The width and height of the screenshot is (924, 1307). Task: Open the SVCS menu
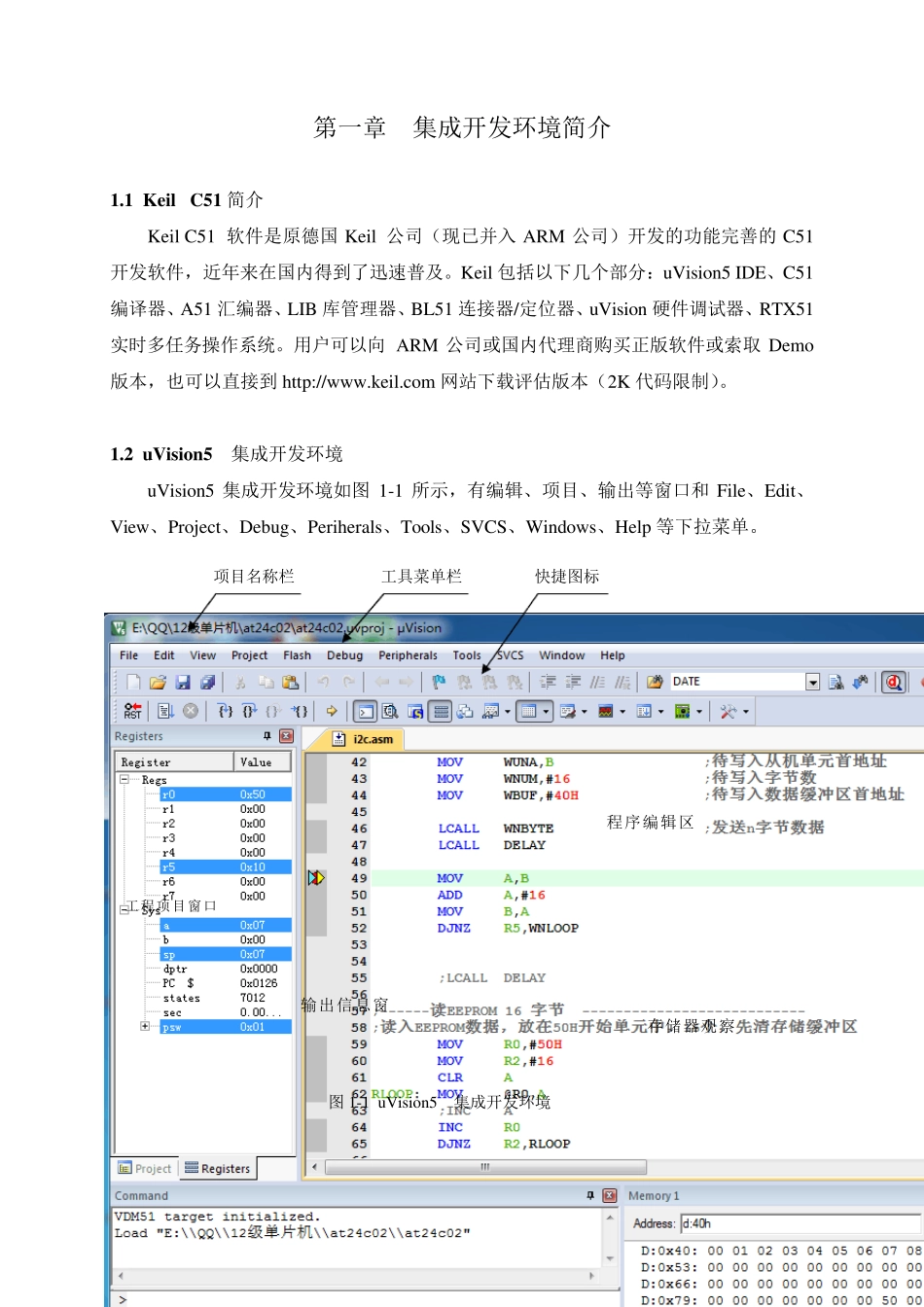point(511,655)
